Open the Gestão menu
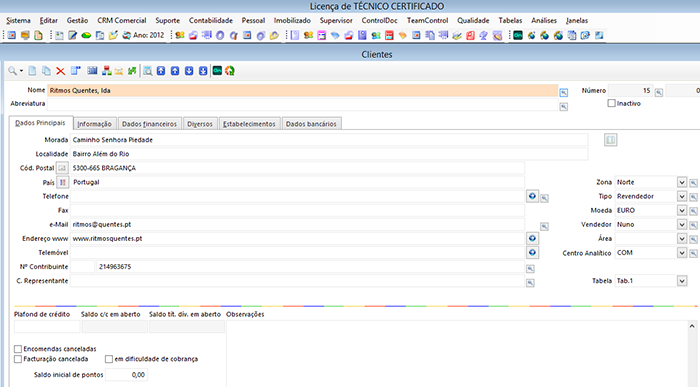This screenshot has width=700, height=387. click(x=77, y=21)
